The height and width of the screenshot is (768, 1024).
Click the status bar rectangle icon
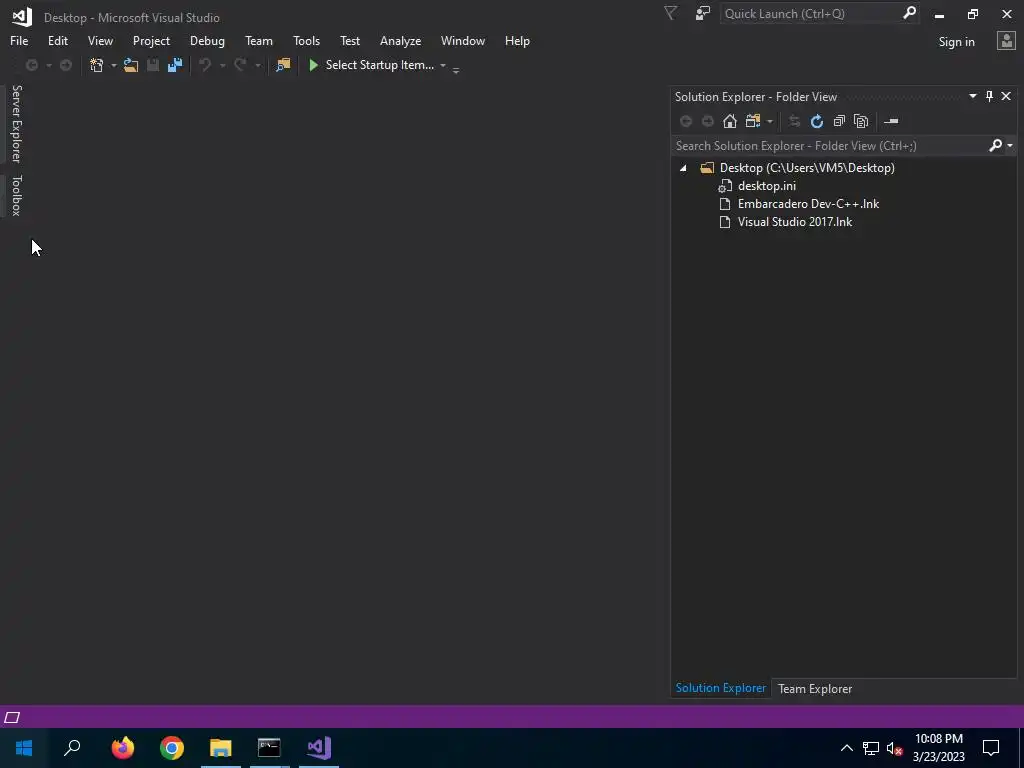(12, 718)
